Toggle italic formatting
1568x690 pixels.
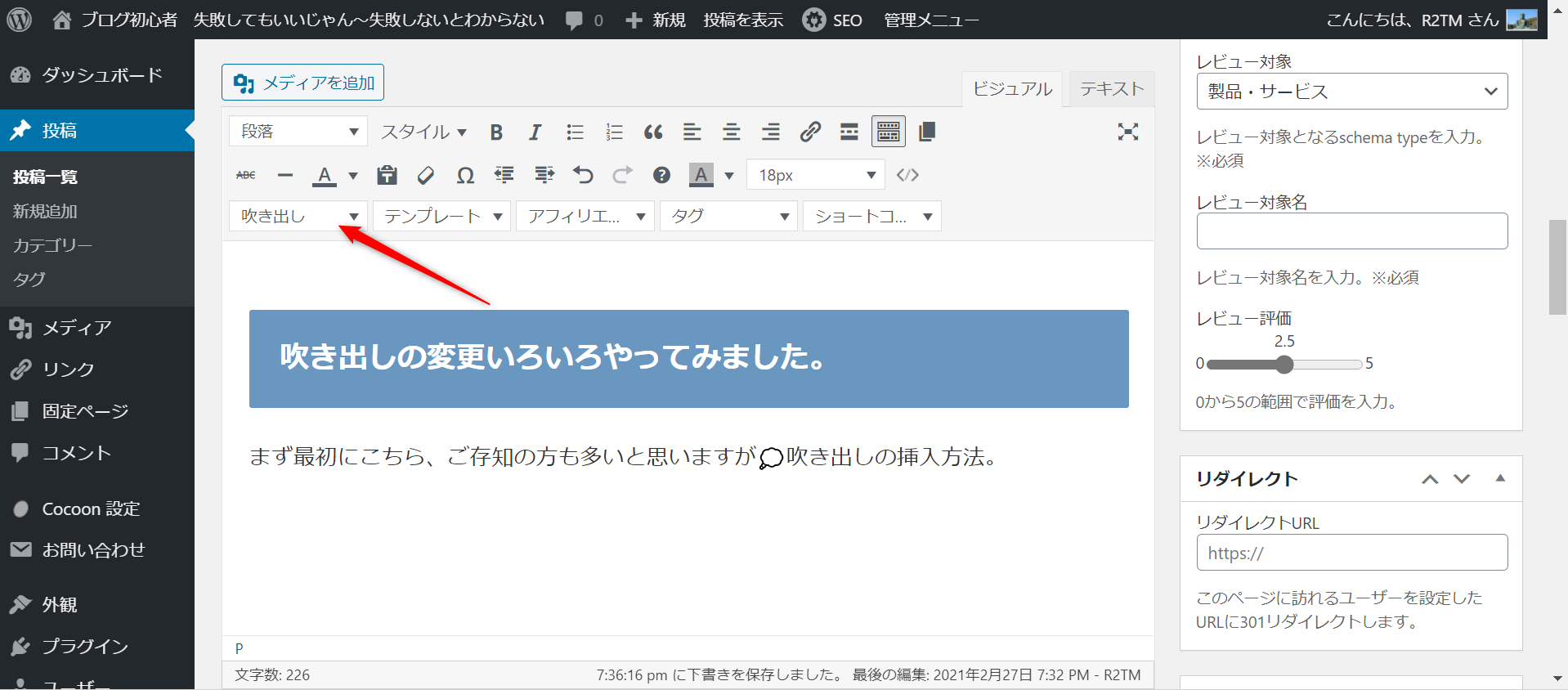[x=535, y=132]
